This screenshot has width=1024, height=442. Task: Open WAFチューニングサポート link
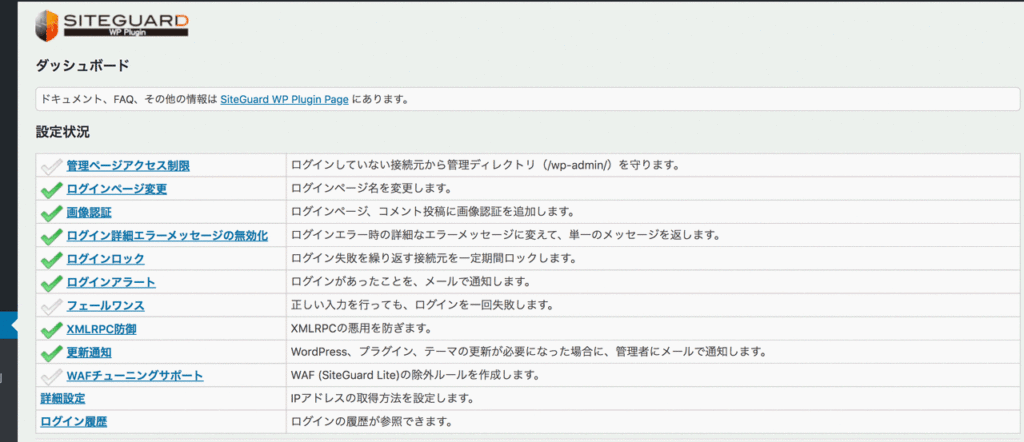[x=135, y=376]
